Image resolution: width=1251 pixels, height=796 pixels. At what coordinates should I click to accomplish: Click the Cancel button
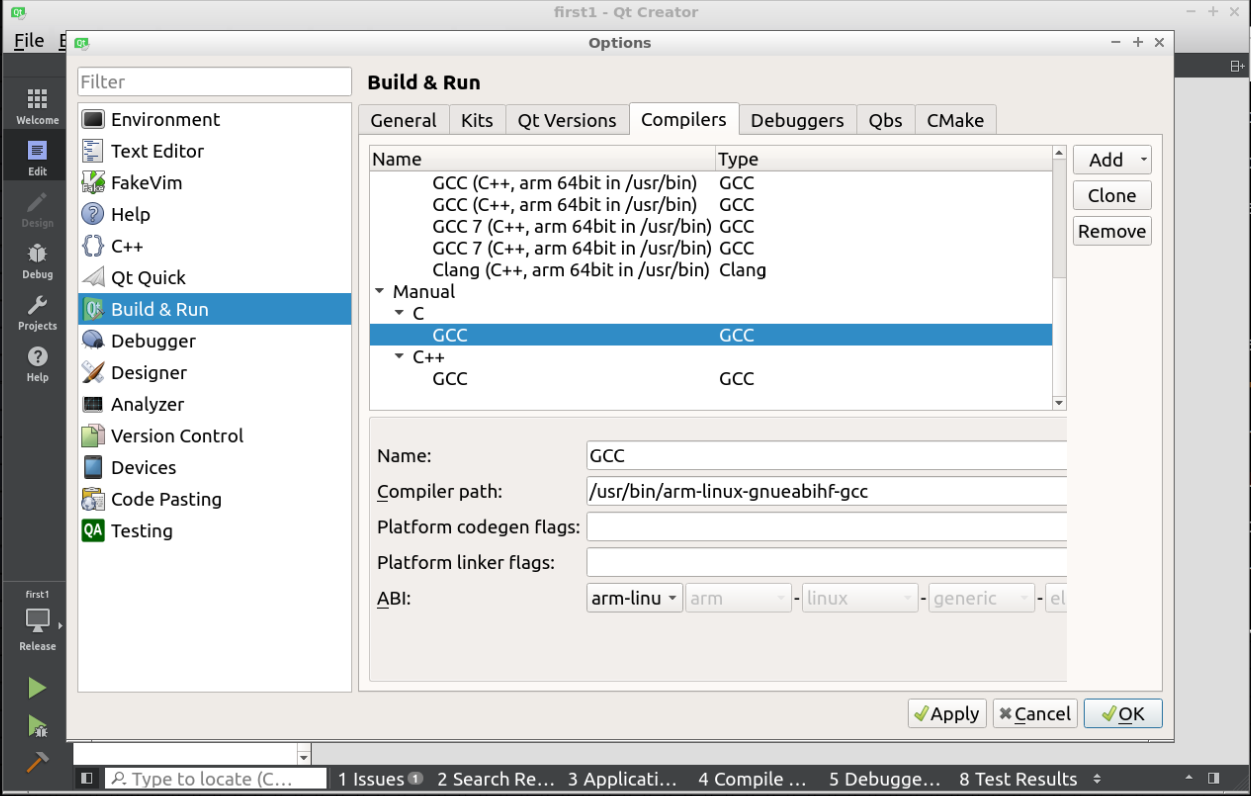point(1034,713)
